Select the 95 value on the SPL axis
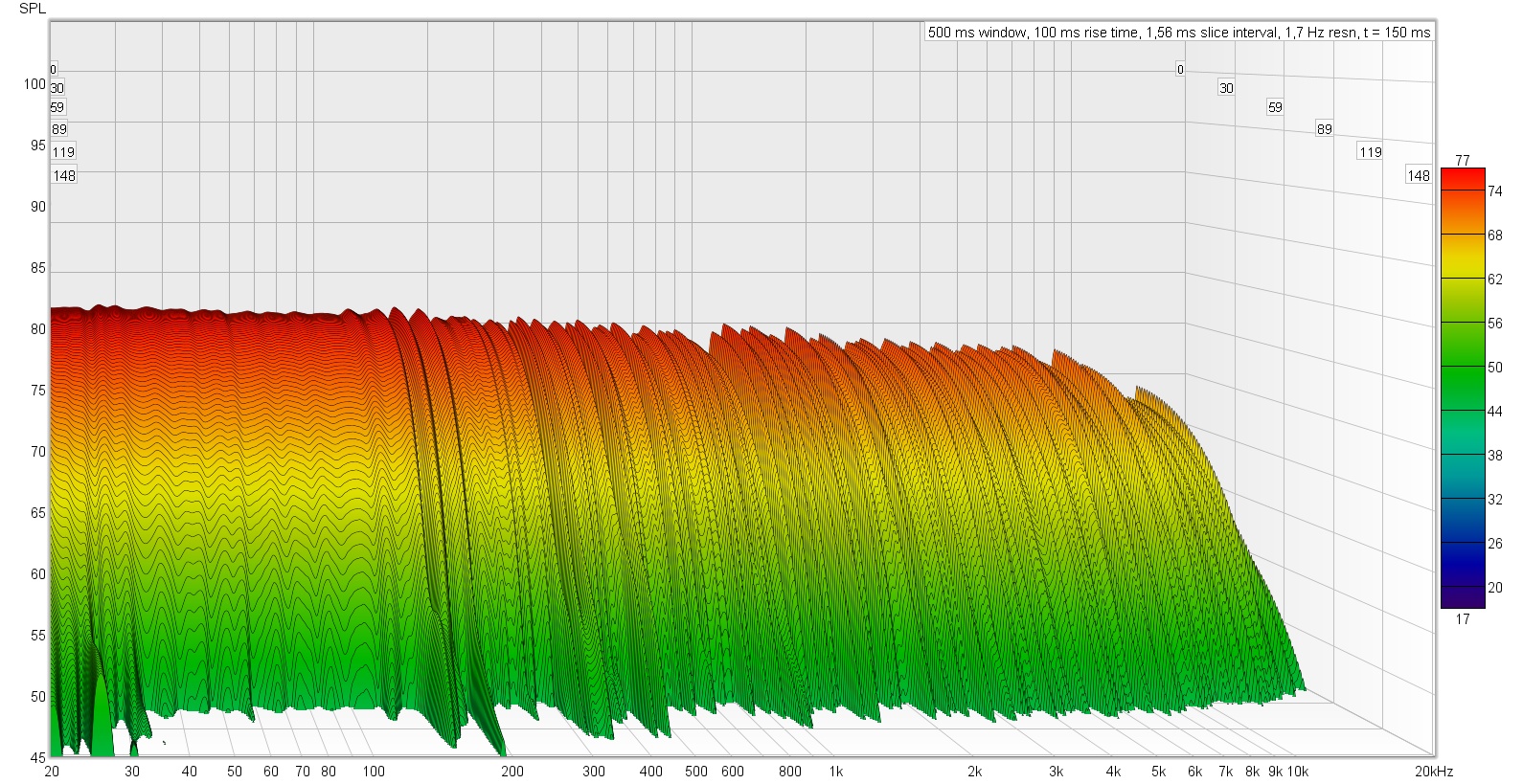This screenshot has width=1523, height=784. (x=38, y=146)
